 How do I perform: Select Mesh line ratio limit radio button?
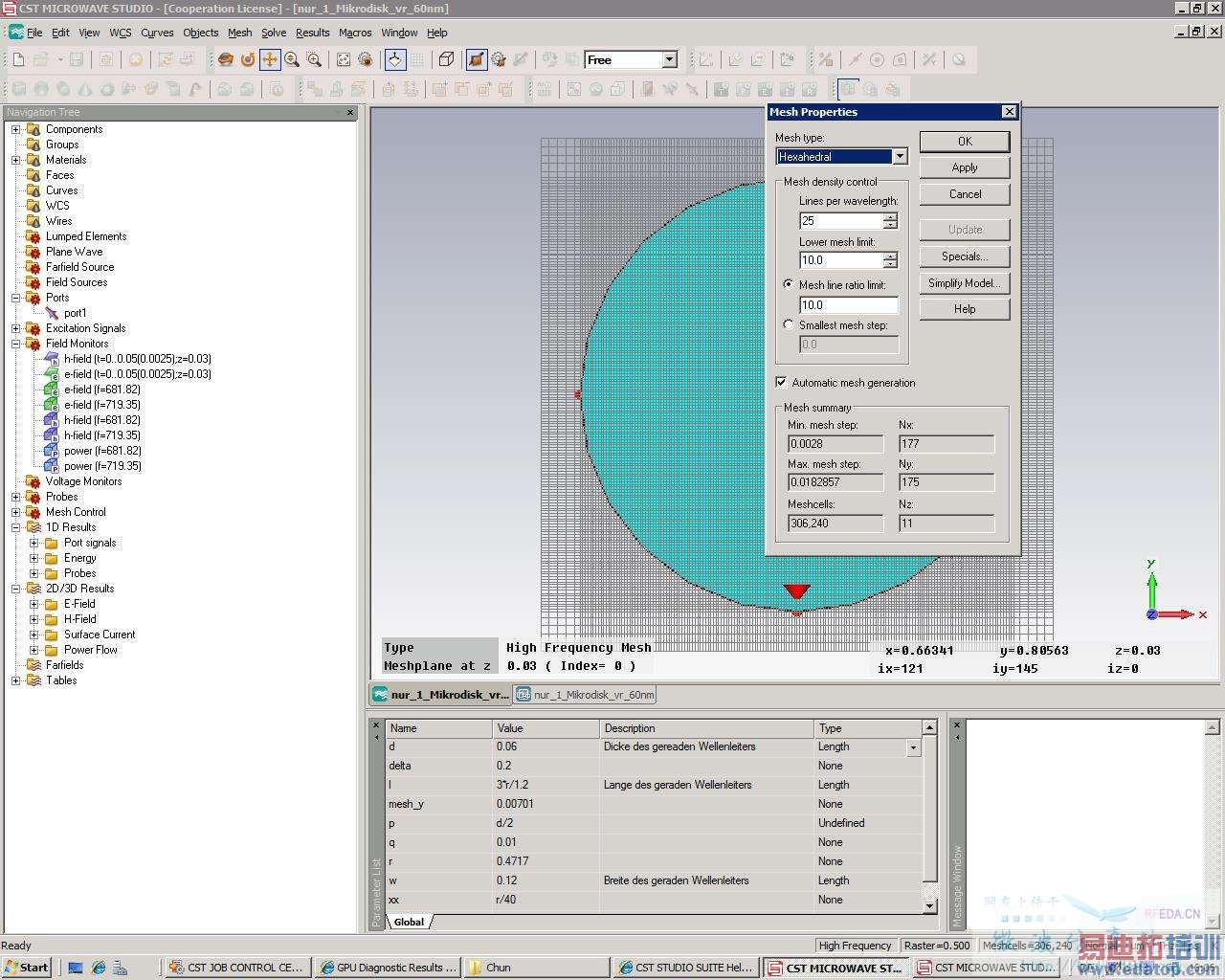pyautogui.click(x=789, y=284)
